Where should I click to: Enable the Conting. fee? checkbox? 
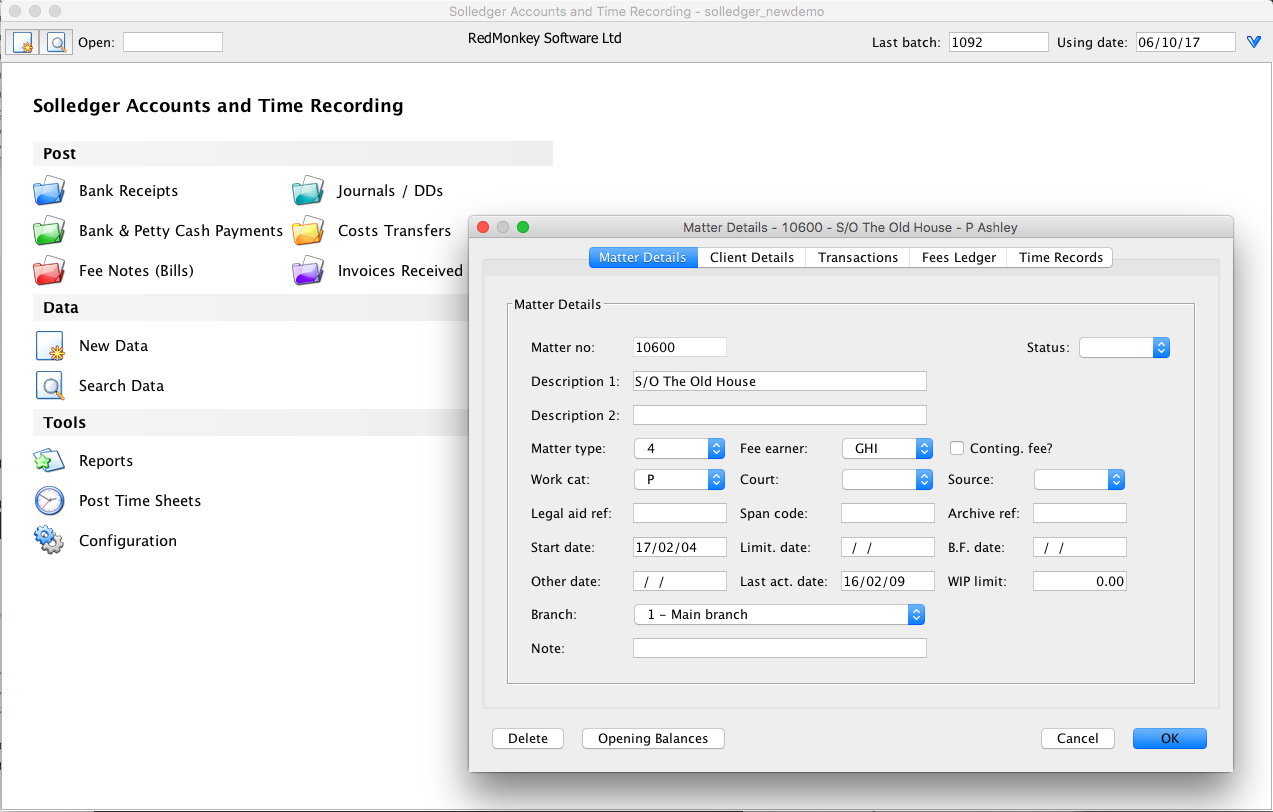[x=957, y=449]
